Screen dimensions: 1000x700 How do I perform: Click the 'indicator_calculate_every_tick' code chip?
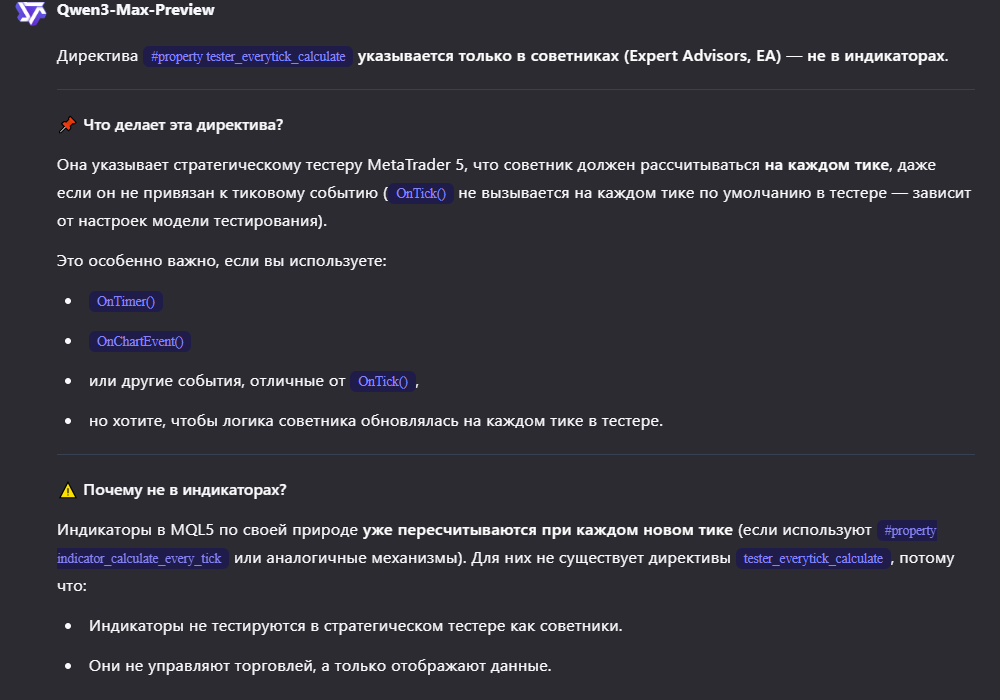point(140,559)
